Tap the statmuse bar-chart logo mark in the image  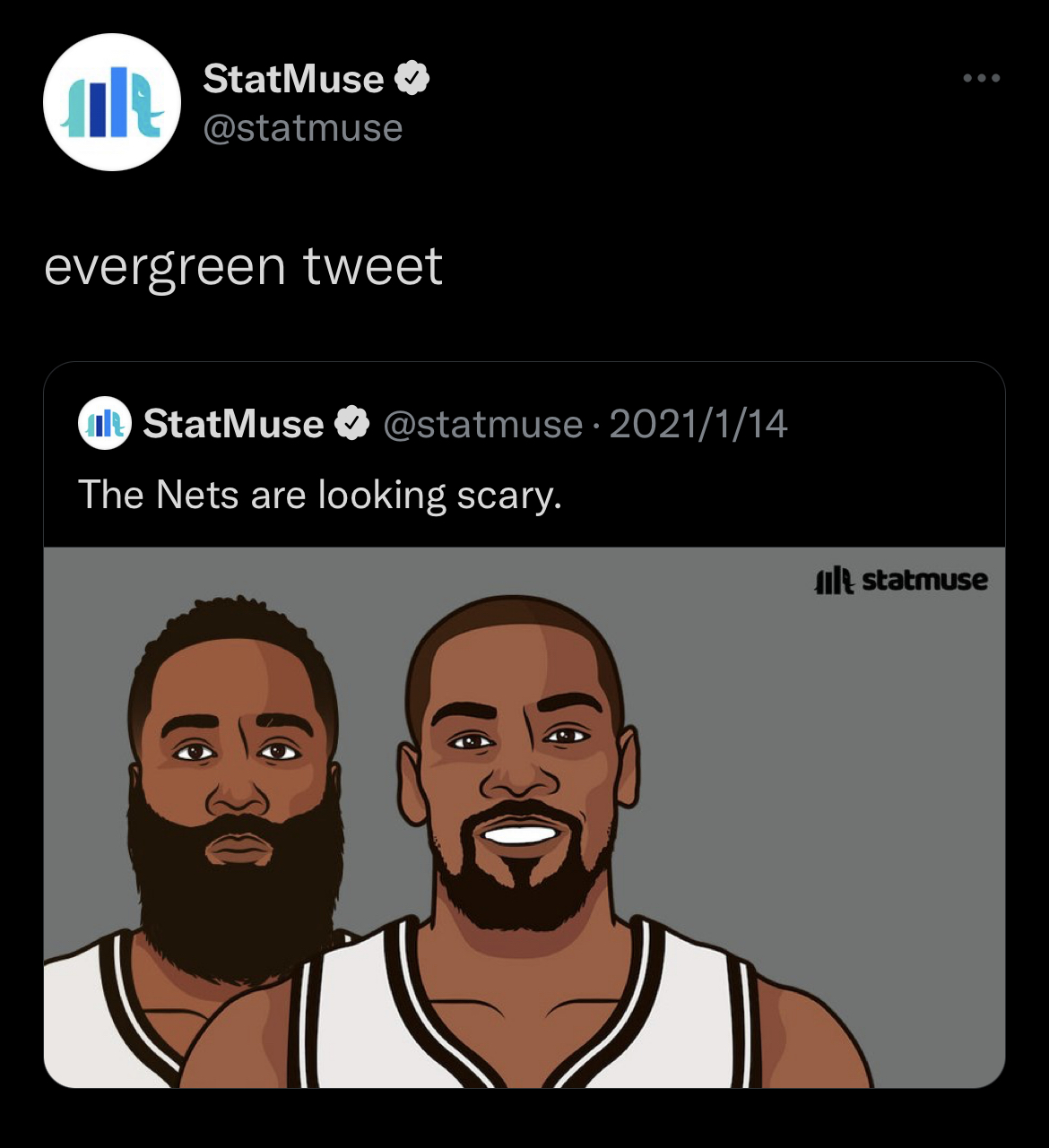(835, 582)
